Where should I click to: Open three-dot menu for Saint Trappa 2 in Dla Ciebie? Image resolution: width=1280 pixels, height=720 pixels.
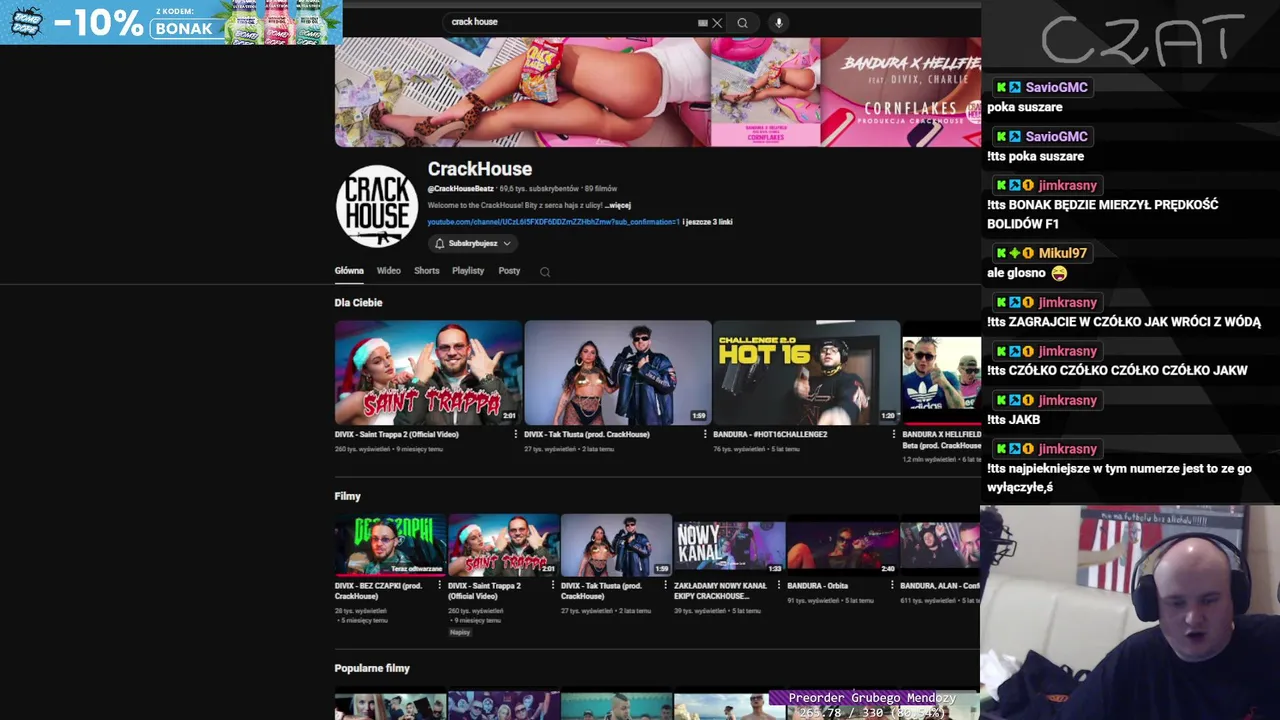point(515,435)
